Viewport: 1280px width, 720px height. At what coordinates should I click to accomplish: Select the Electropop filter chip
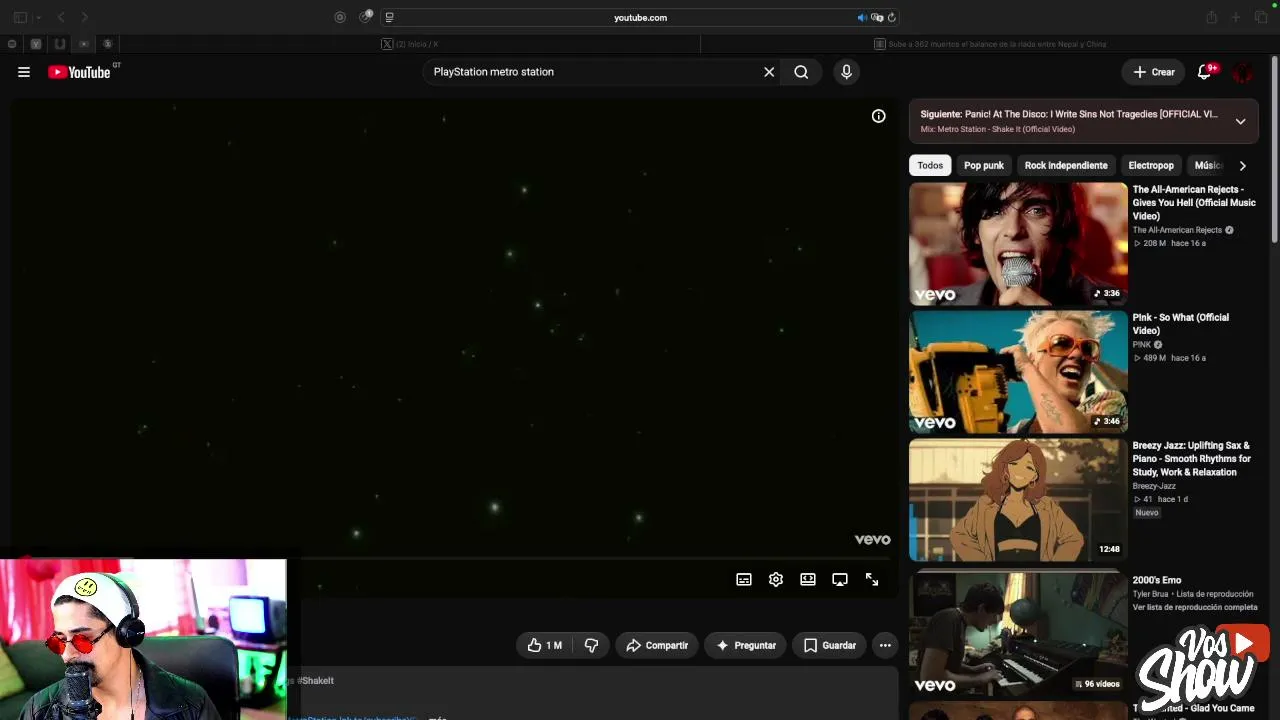(x=1151, y=166)
